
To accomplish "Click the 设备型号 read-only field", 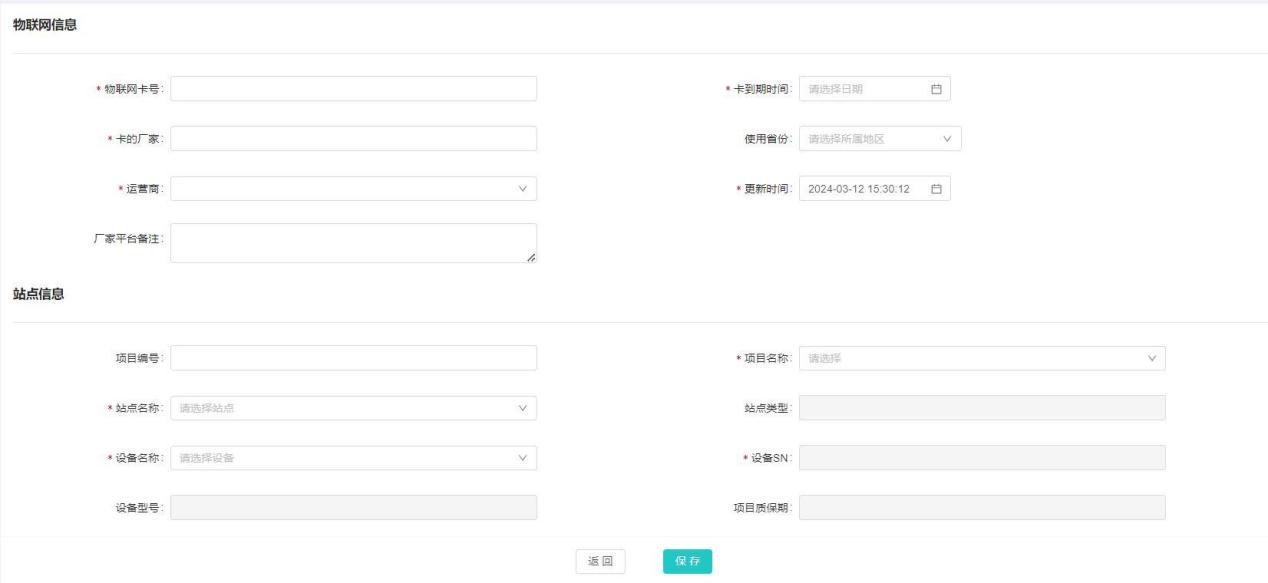I will click(x=353, y=508).
